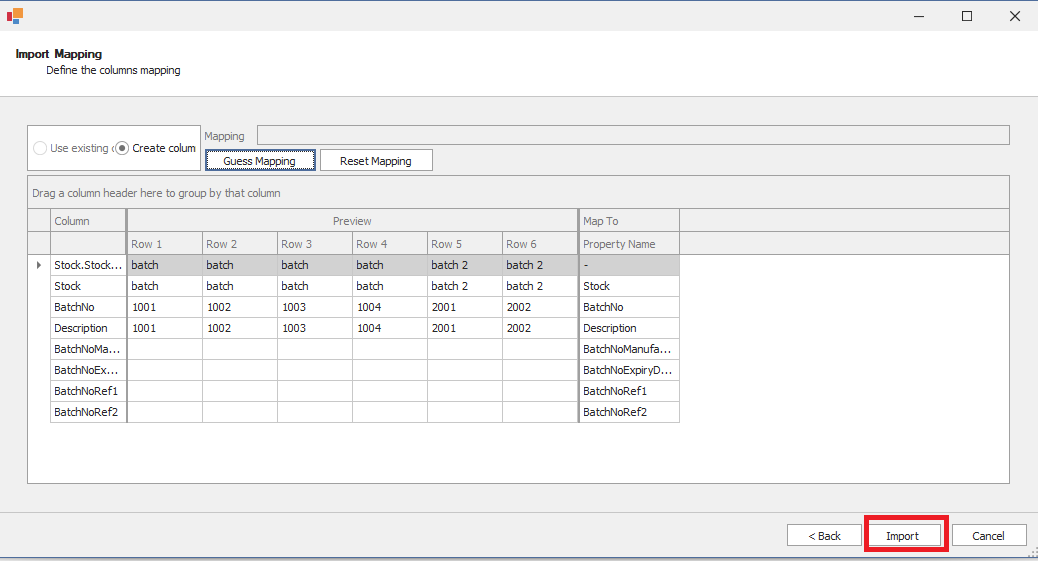
Task: Click the Row 4 column header
Action: coord(390,244)
